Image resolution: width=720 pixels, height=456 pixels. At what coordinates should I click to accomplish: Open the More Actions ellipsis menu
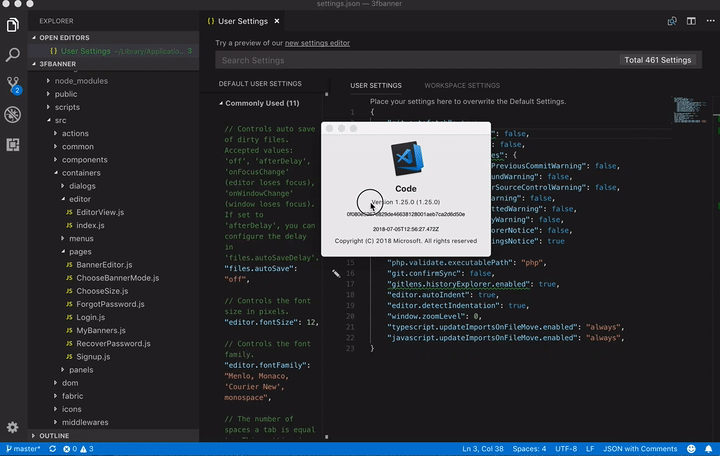[710, 21]
